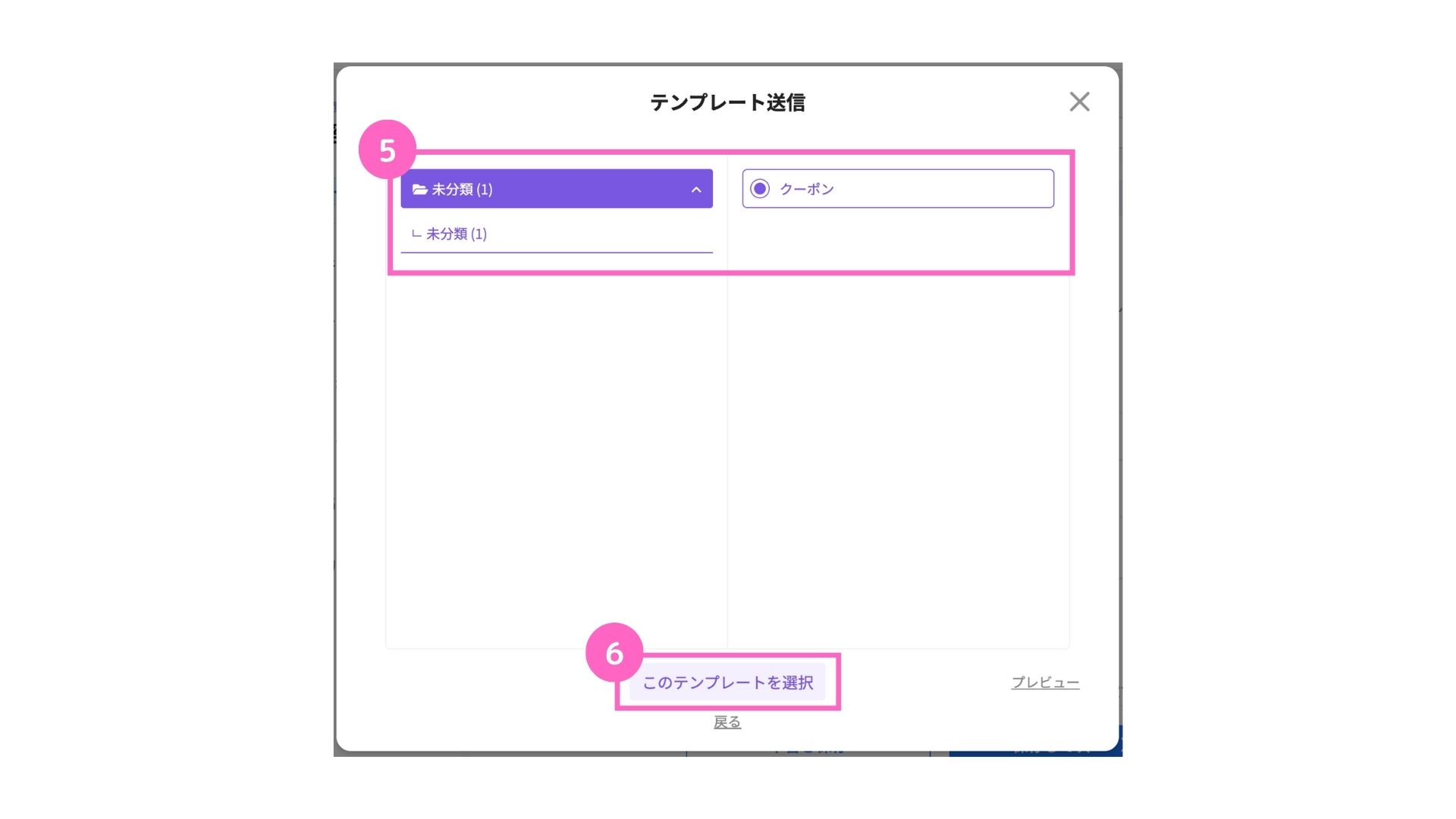
Task: Click the pink step 6 badge
Action: tap(614, 652)
